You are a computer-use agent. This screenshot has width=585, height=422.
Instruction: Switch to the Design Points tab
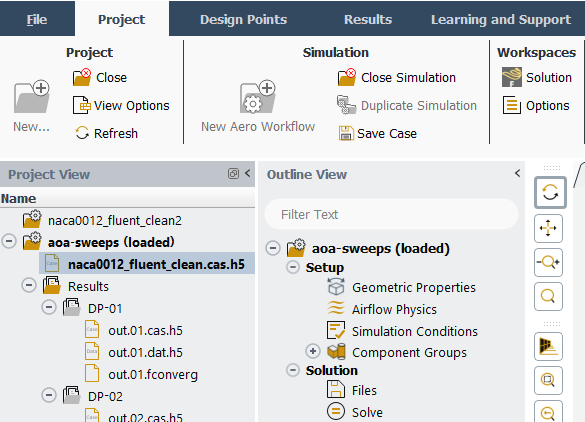(x=243, y=19)
